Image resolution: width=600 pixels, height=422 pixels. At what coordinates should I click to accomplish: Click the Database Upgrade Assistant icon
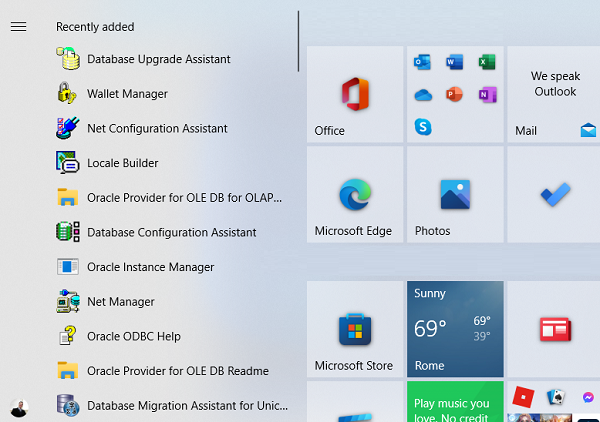point(68,59)
